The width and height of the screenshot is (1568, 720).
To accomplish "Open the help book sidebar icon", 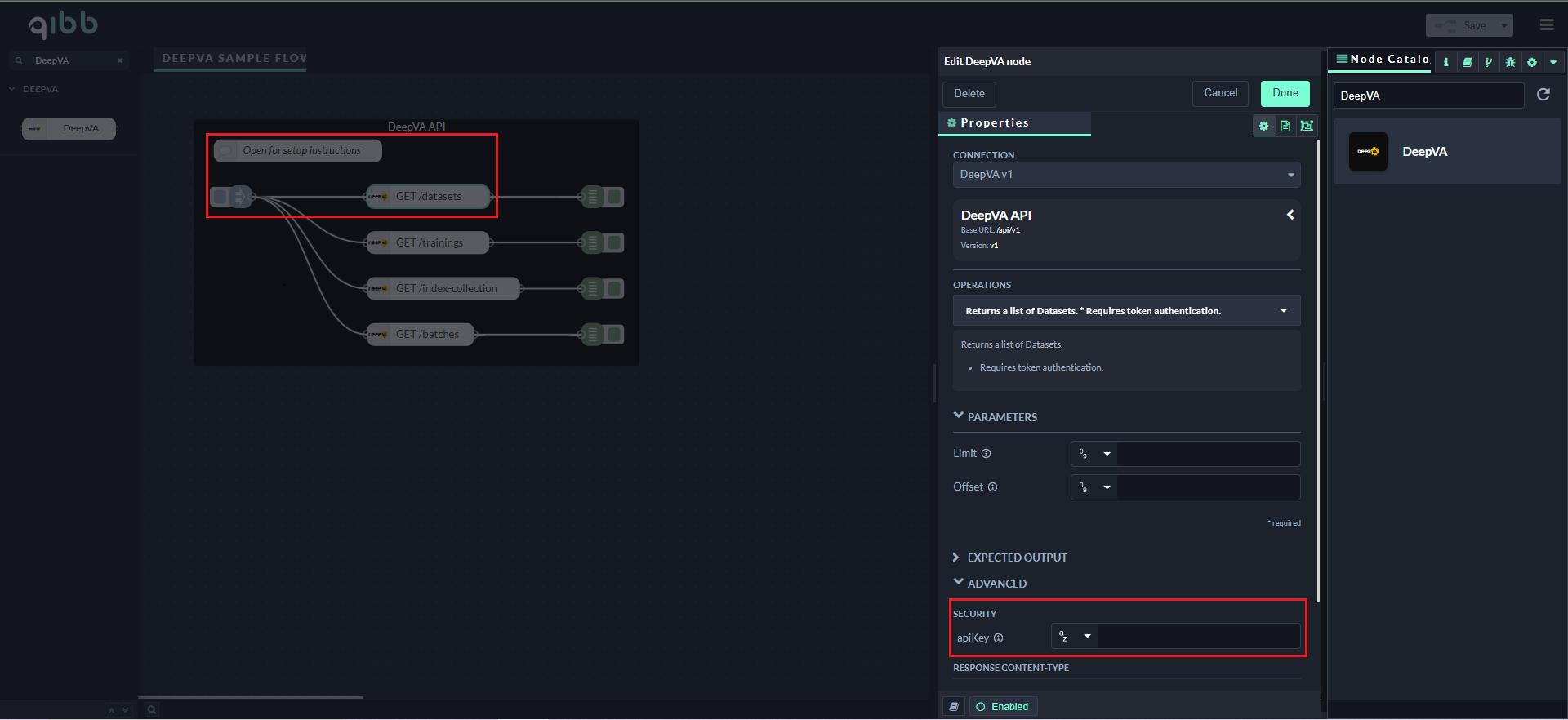I will click(x=1468, y=62).
